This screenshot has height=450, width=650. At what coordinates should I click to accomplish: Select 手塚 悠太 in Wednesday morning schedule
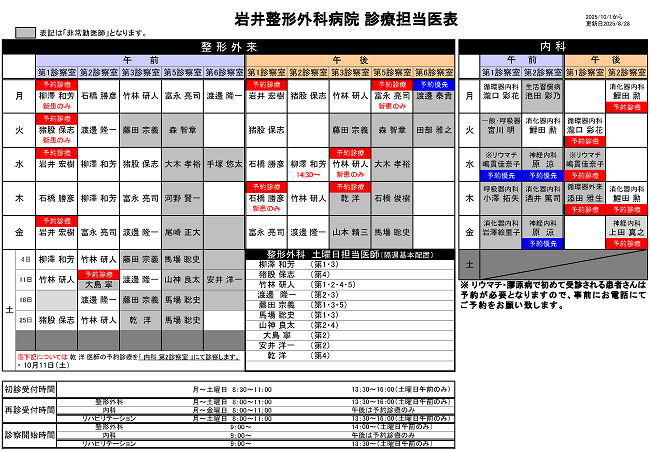pyautogui.click(x=224, y=163)
